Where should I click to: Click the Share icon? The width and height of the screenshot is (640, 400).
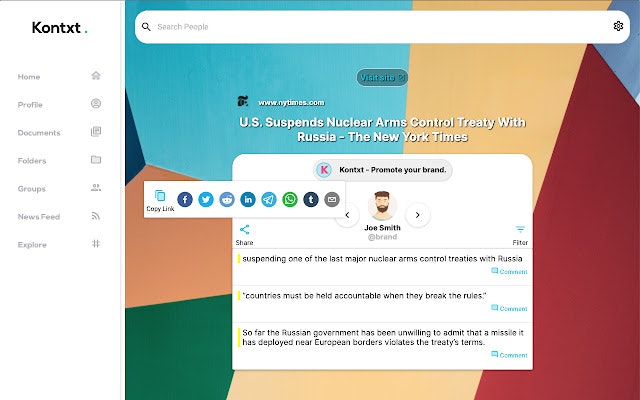(244, 229)
